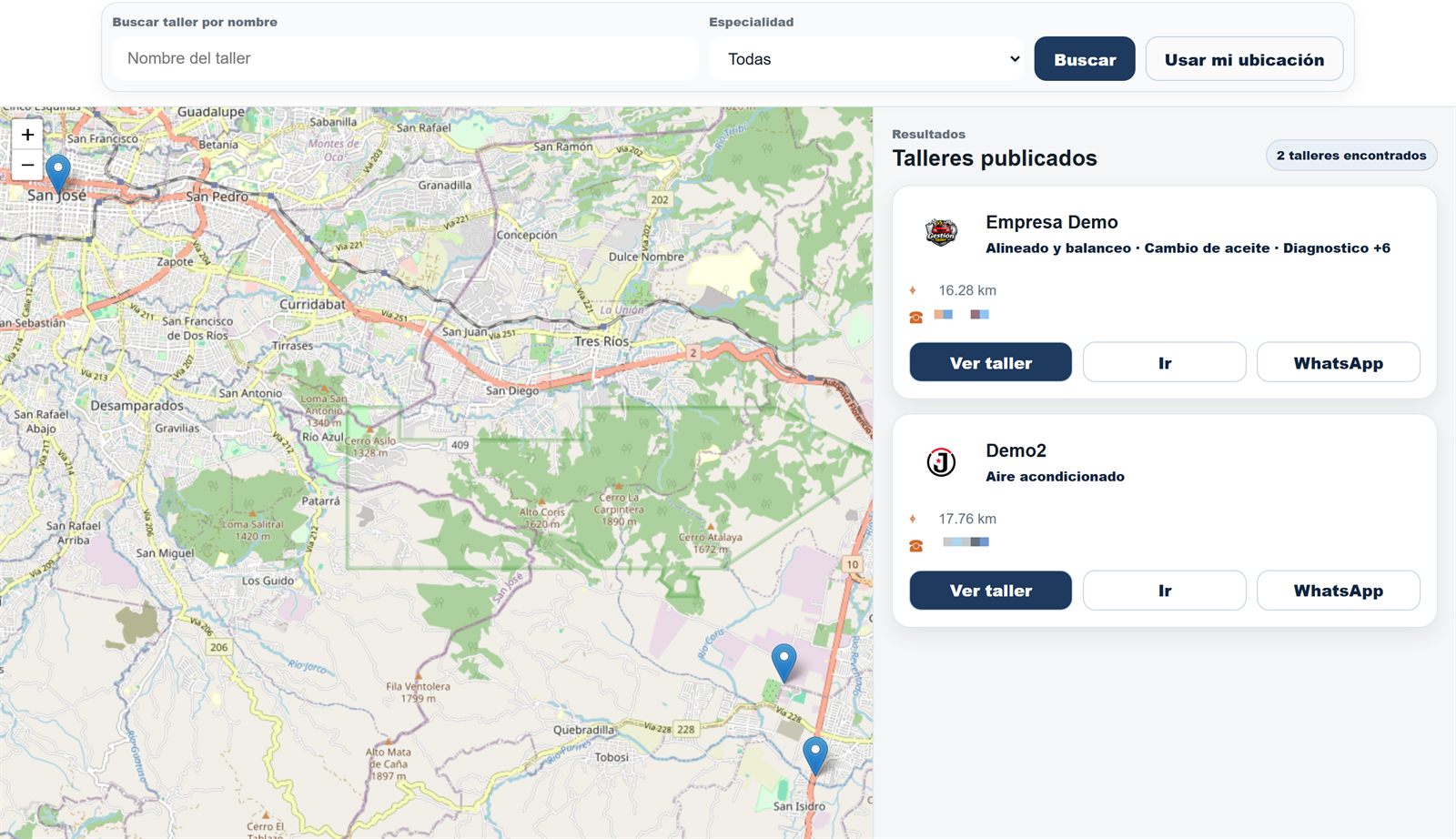Select the map pin north of Vía 228

[784, 662]
